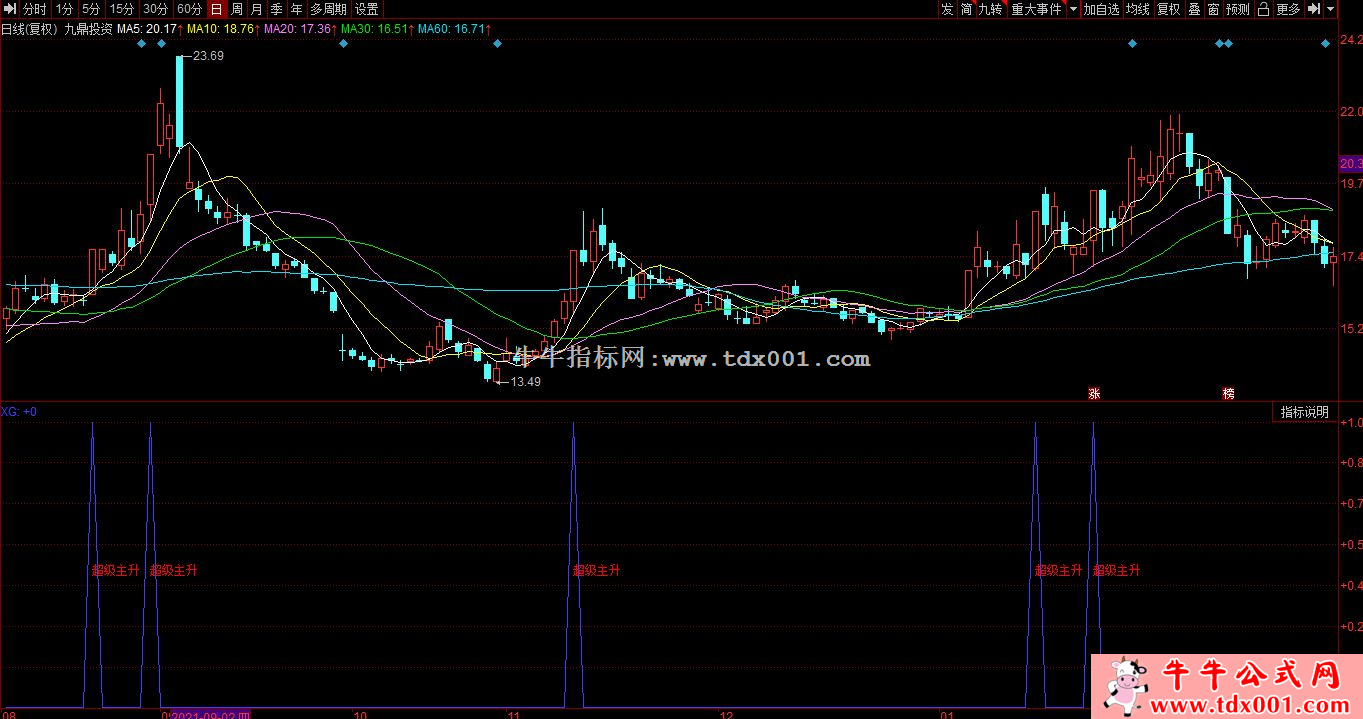Toggle 均线 moving average lines
The image size is (1363, 719).
[x=1138, y=9]
